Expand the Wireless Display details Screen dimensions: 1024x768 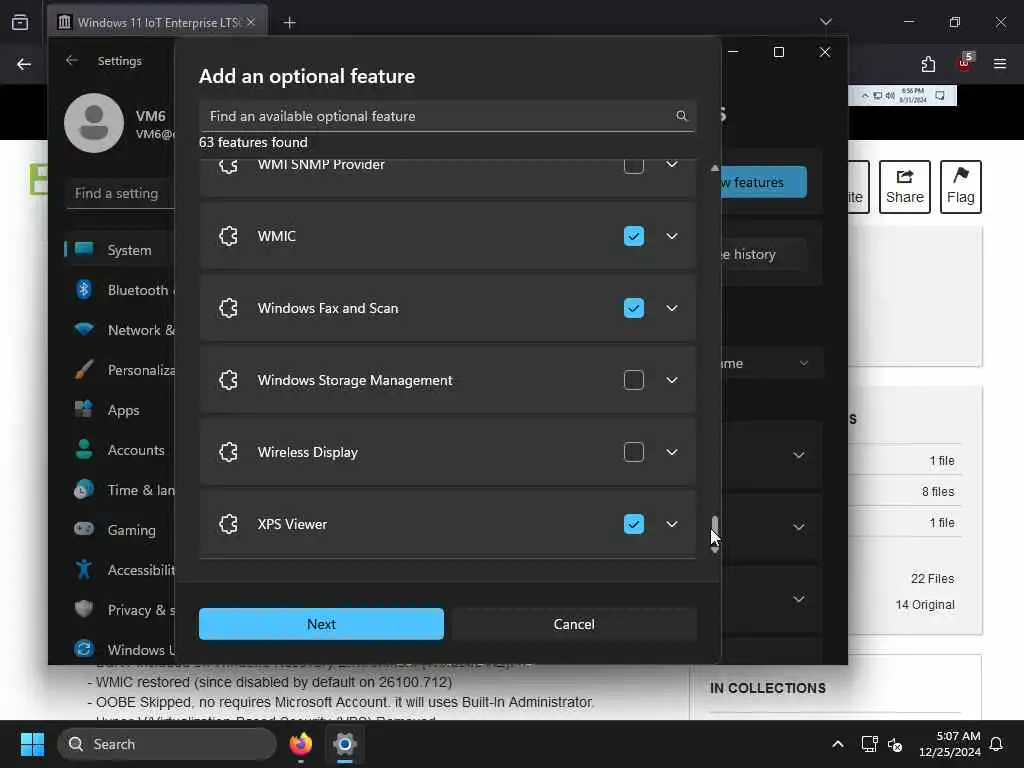671,452
